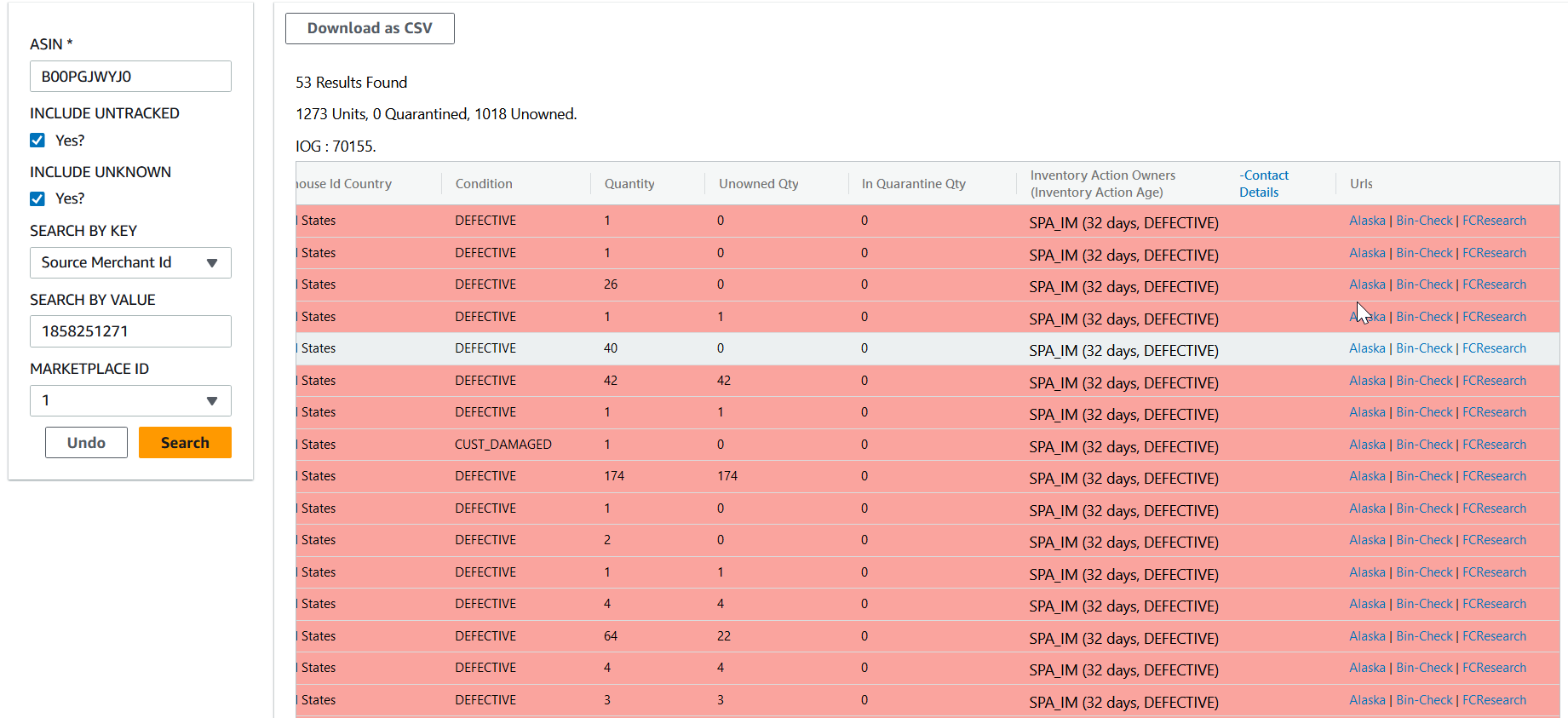Open the Contact Details header link
Image resolution: width=1568 pixels, height=718 pixels.
point(1263,184)
